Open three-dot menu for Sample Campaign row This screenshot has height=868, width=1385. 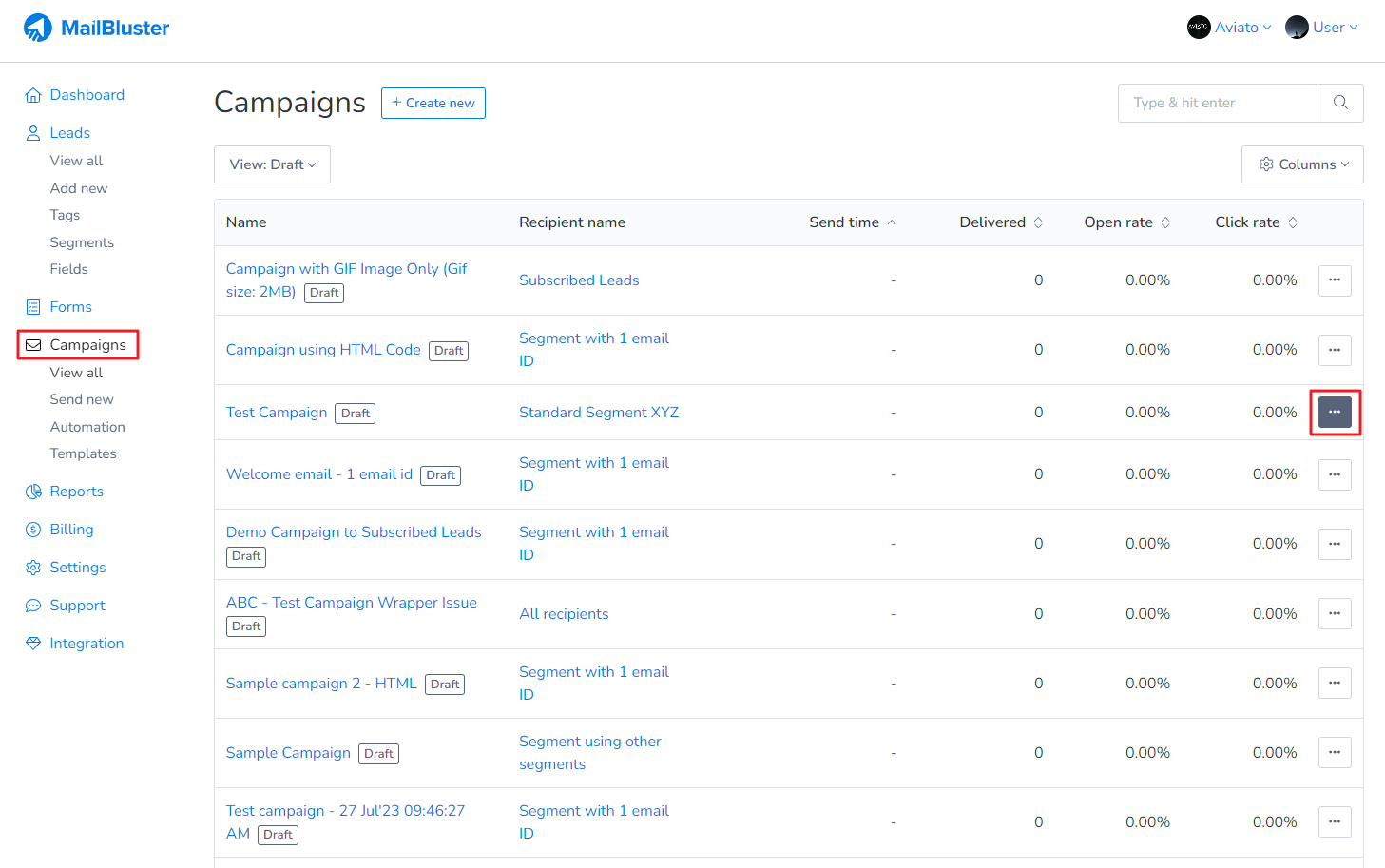[1335, 753]
